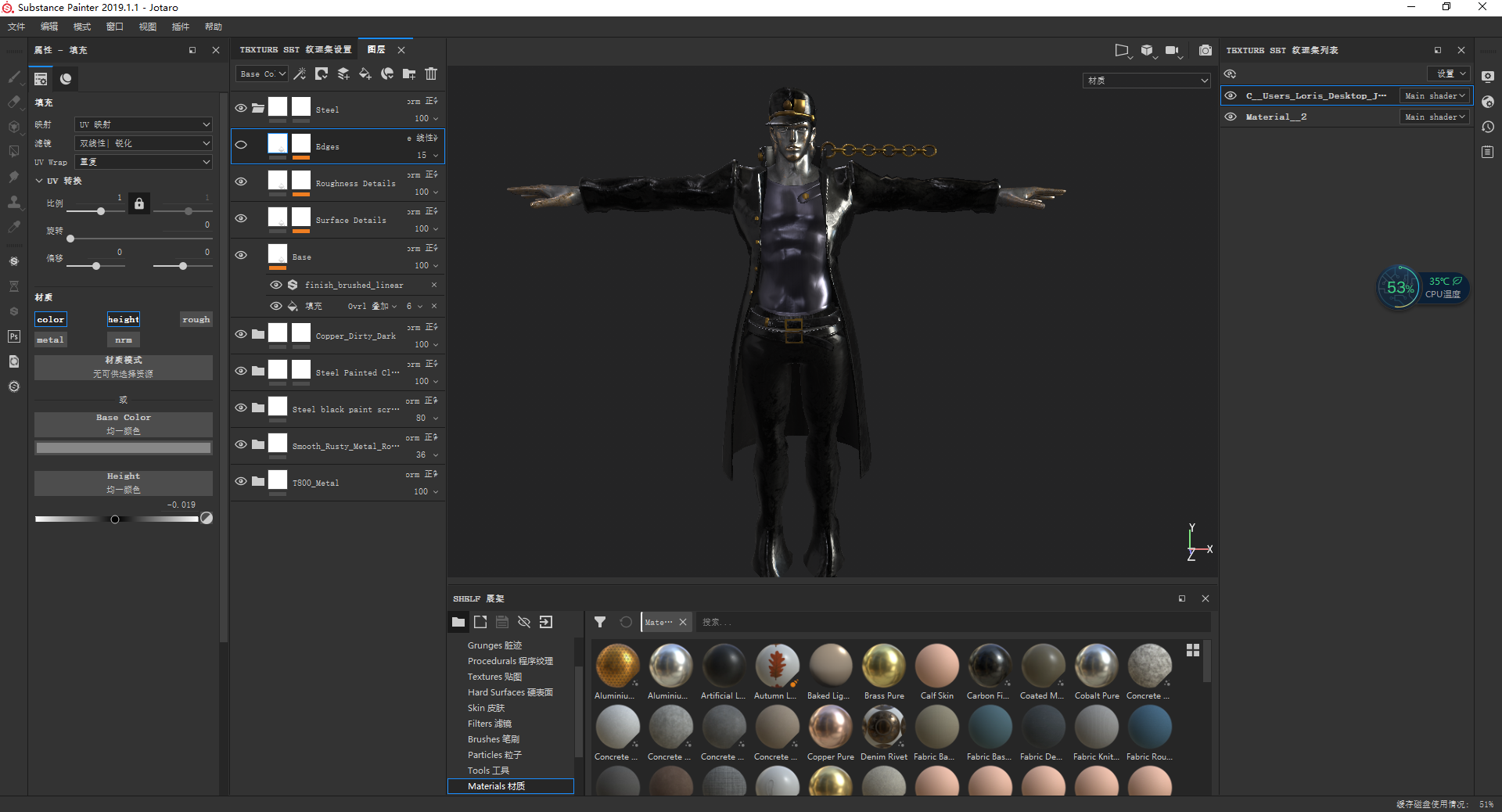The image size is (1502, 812).
Task: Open the 3D cube view mode options
Action: pos(1148,51)
